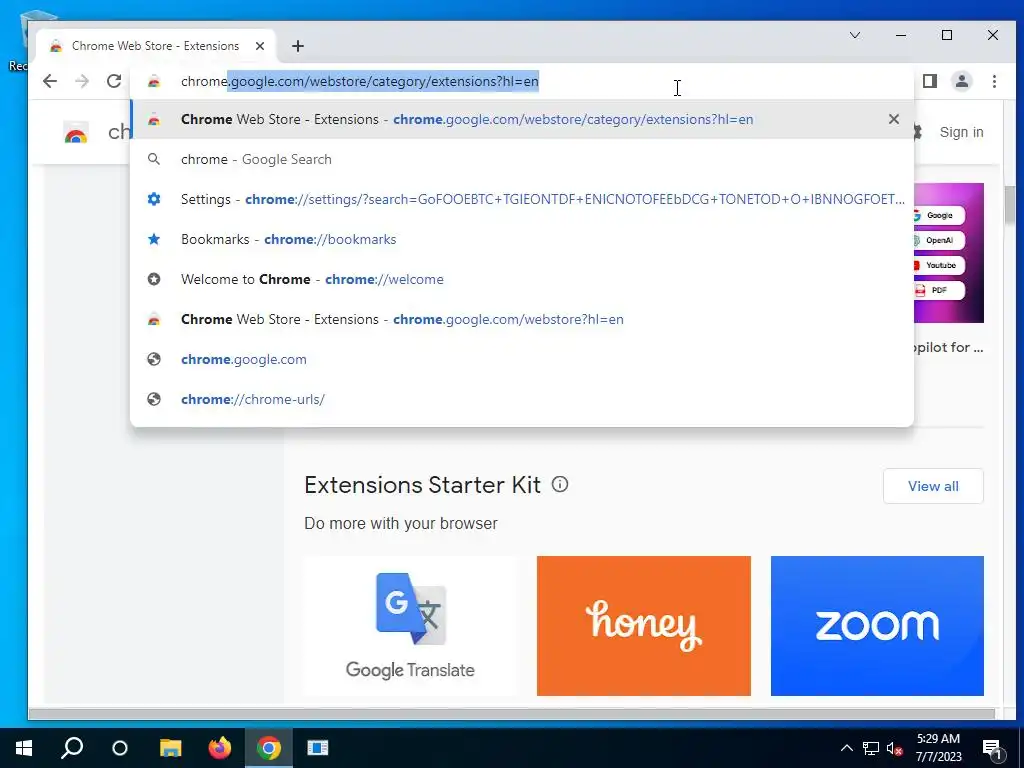Click the network icon in system tray
1024x768 pixels.
871,748
